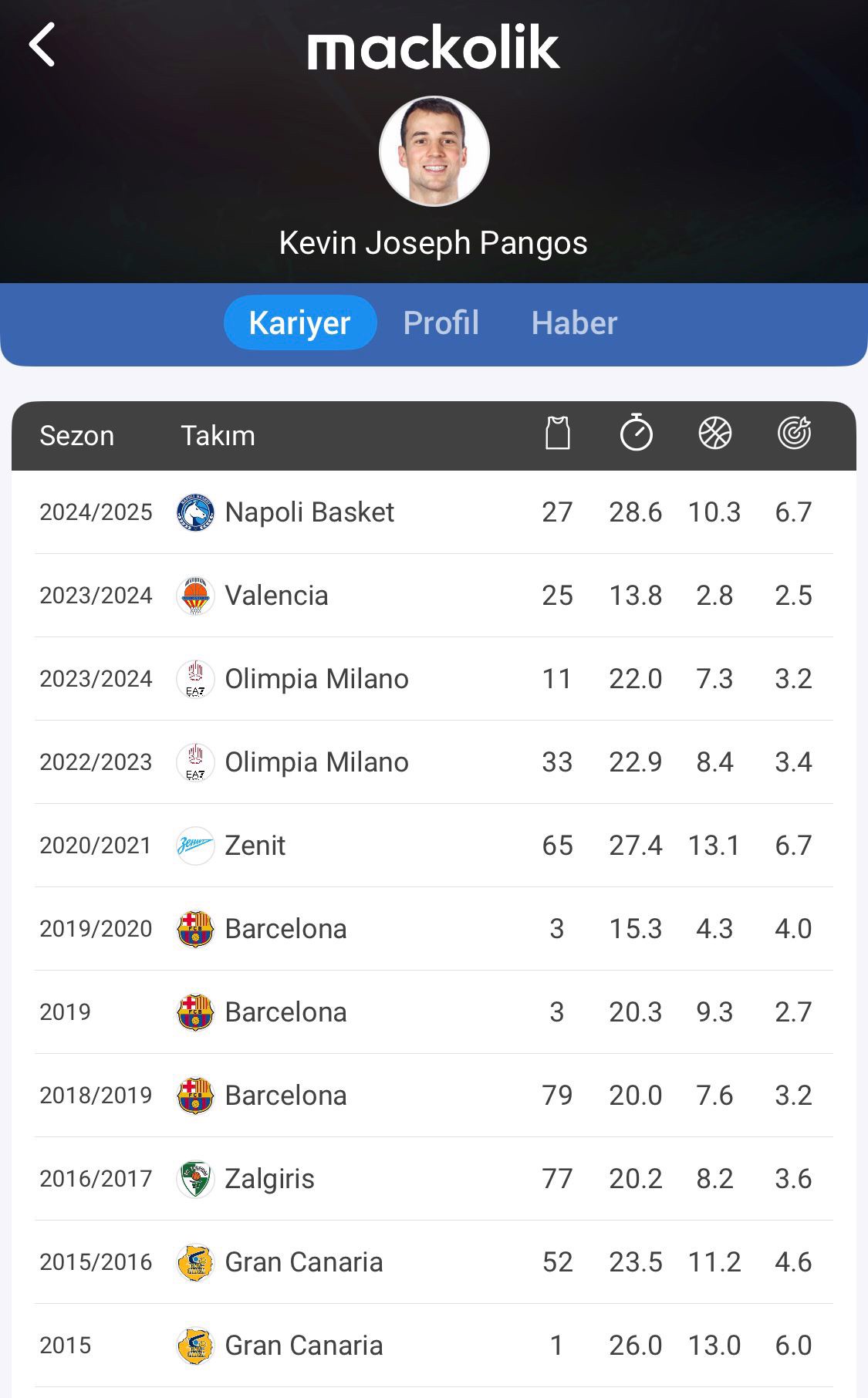The height and width of the screenshot is (1398, 868).
Task: Open the 2018/2019 Barcelona team link
Action: (285, 1096)
